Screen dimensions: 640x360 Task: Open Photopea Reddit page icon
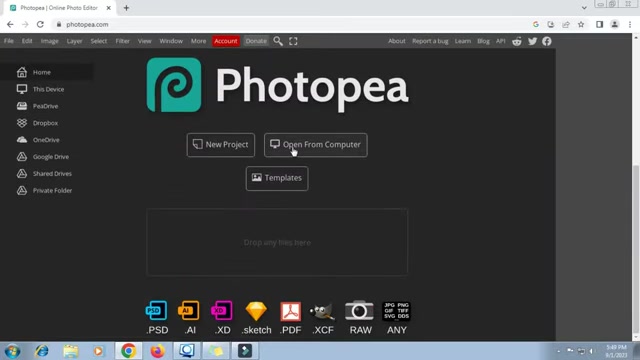click(x=517, y=41)
